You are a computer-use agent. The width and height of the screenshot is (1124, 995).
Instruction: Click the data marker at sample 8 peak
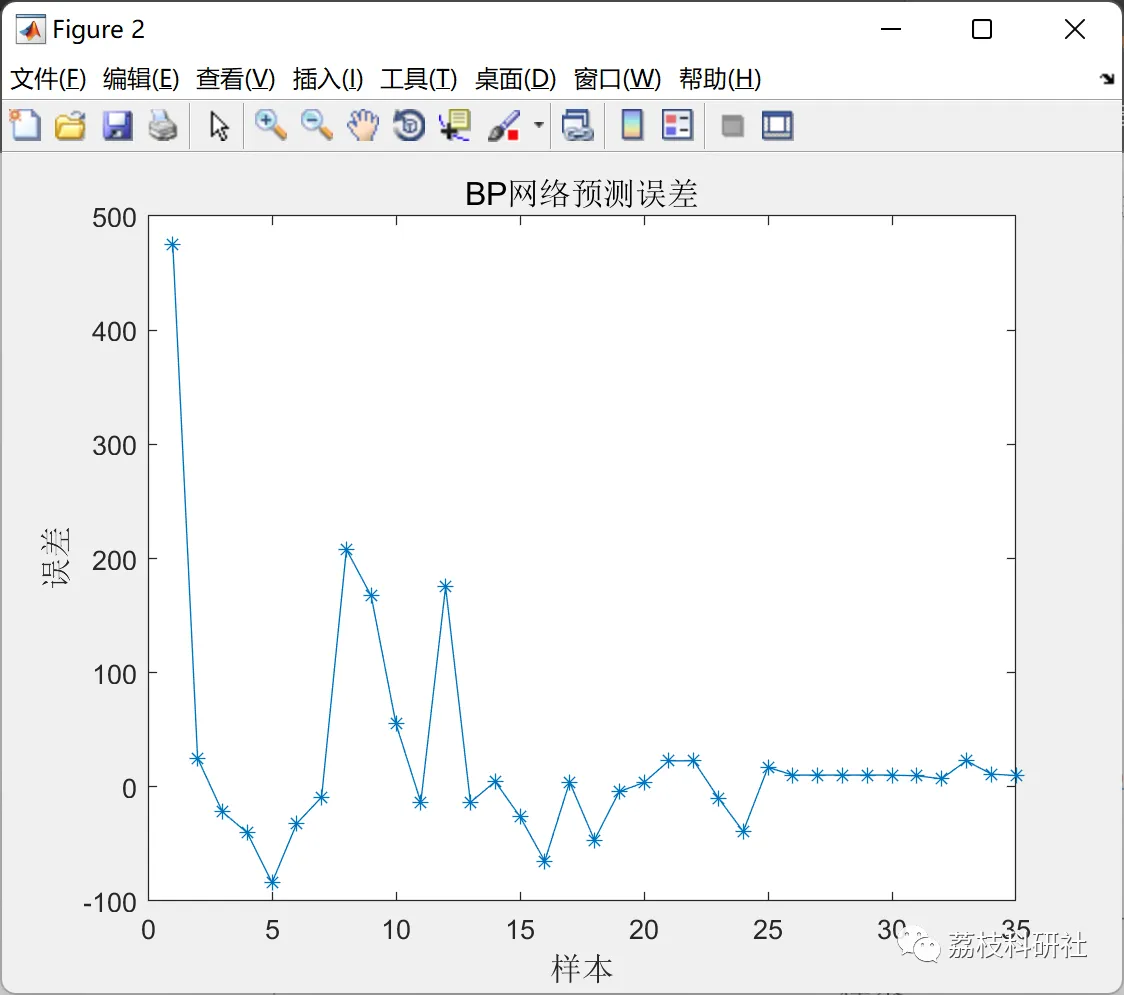346,550
